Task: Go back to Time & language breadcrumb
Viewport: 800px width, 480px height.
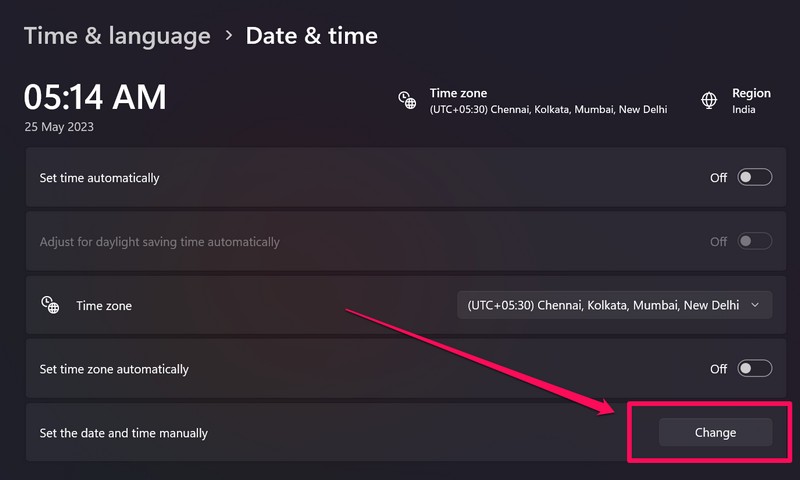Action: pos(117,37)
